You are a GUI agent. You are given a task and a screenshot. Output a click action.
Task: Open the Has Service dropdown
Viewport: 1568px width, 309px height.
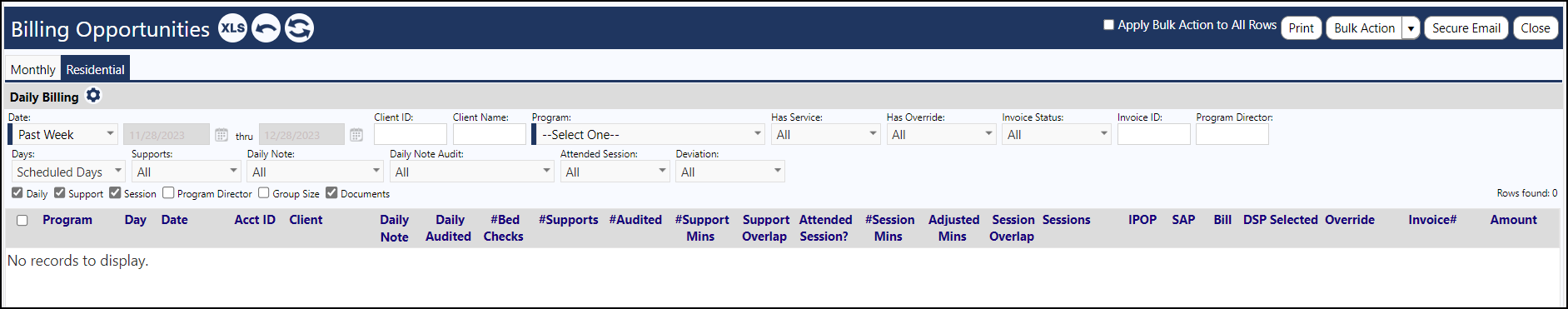tap(825, 134)
